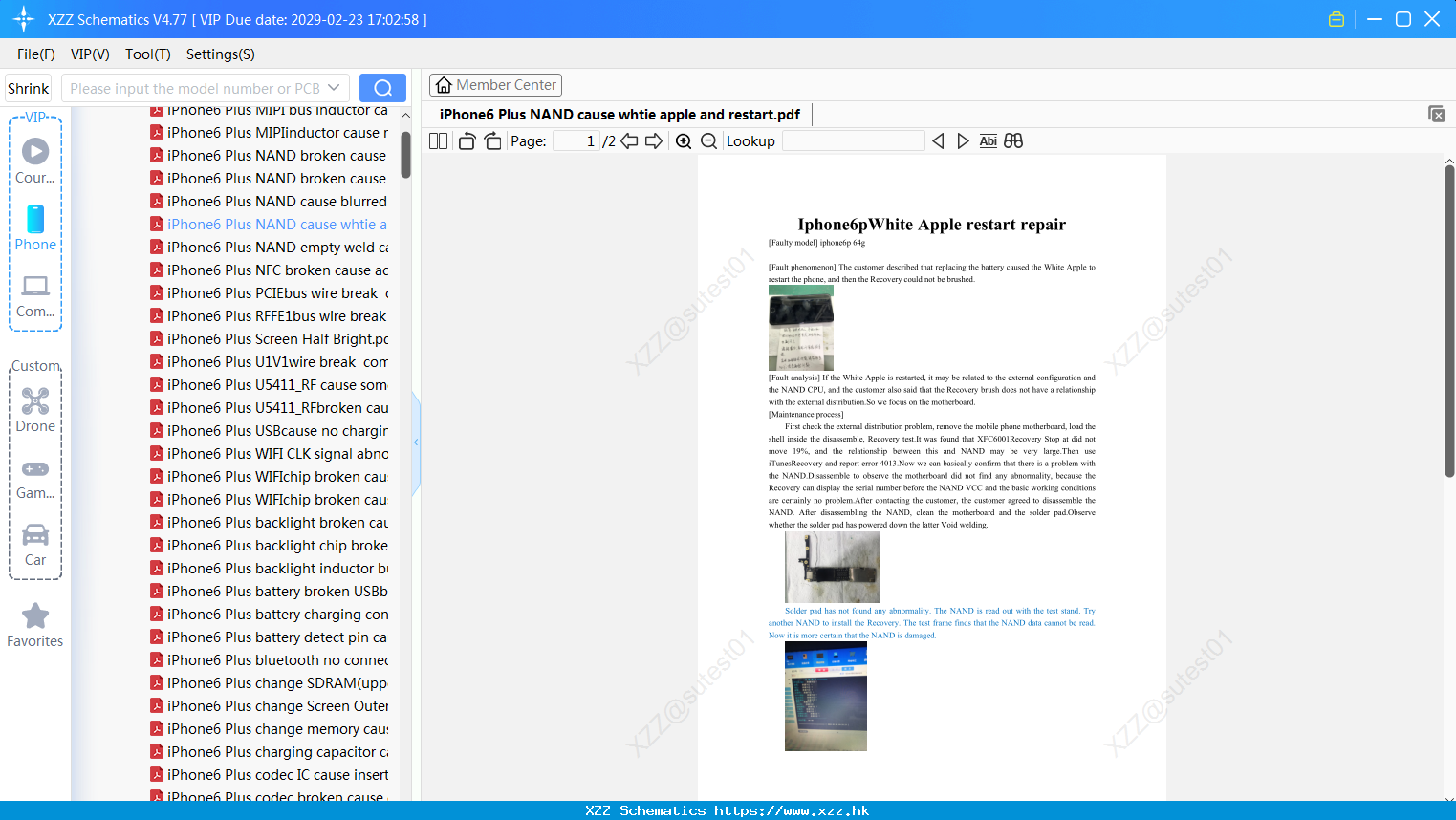Viewport: 1456px width, 820px height.
Task: Open iPhone6 Plus WIFI CLK signal file
Action: pos(270,454)
